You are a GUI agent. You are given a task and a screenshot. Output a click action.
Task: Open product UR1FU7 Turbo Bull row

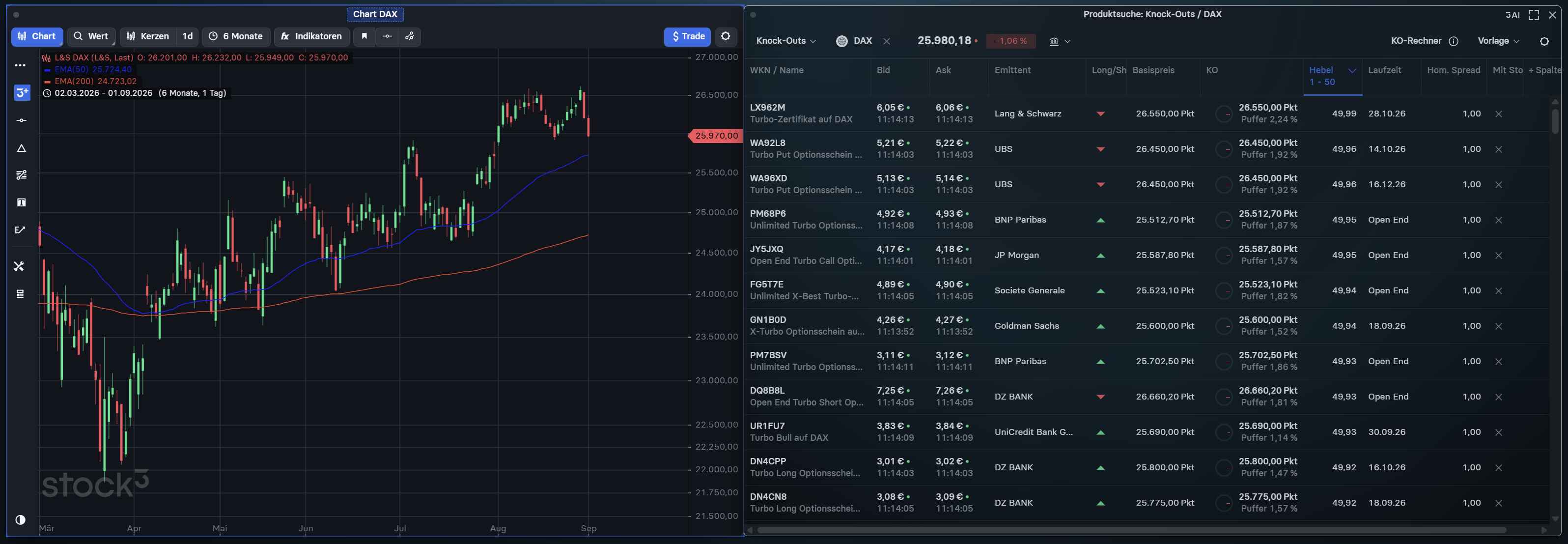tap(1148, 432)
